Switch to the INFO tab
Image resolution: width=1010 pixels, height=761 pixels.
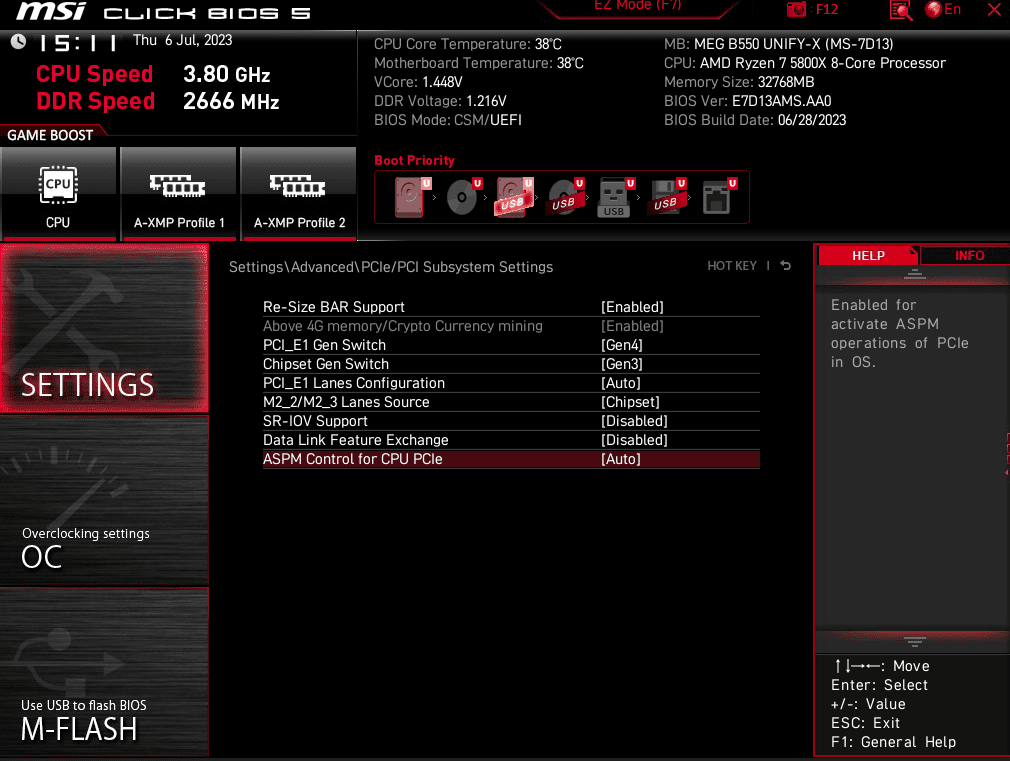pos(969,255)
